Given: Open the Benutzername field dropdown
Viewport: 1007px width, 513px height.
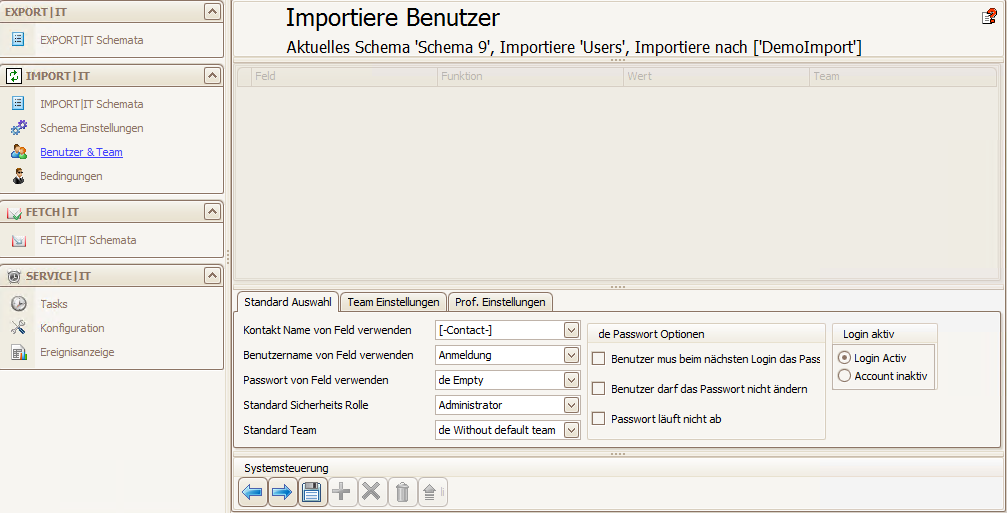Looking at the screenshot, I should (x=571, y=355).
